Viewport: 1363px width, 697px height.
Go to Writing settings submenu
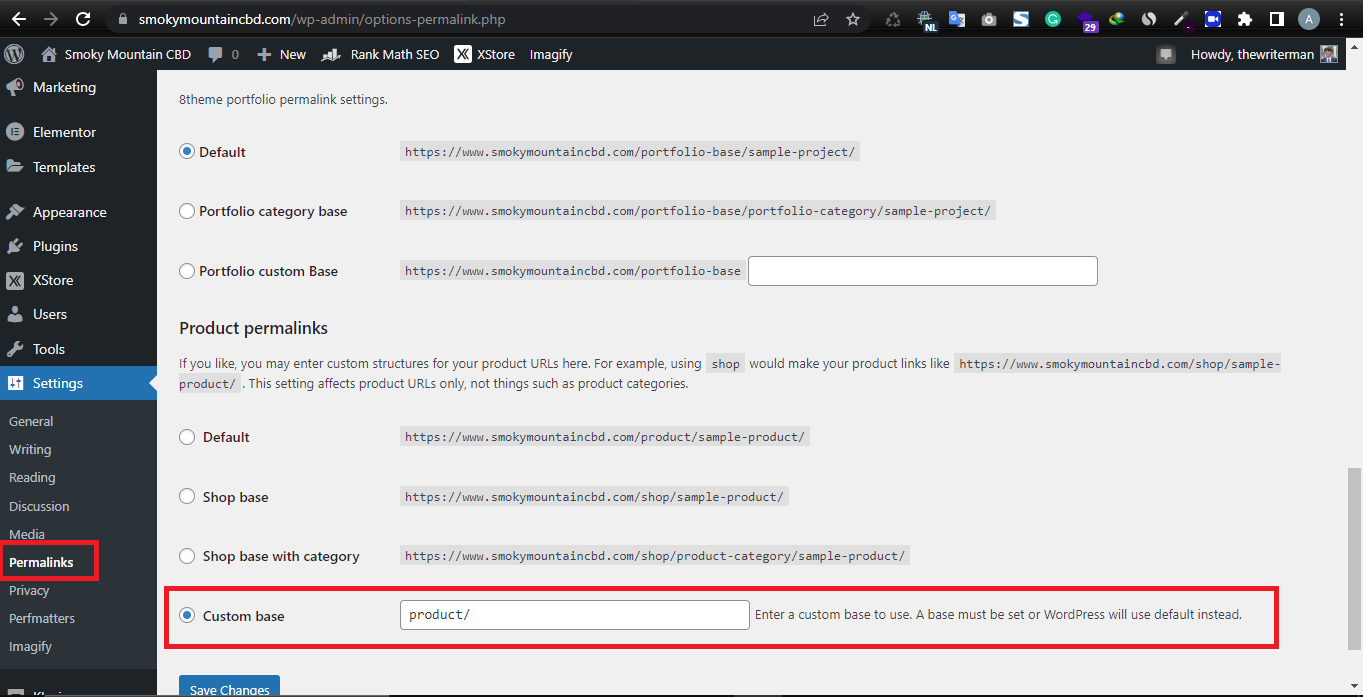[30, 449]
